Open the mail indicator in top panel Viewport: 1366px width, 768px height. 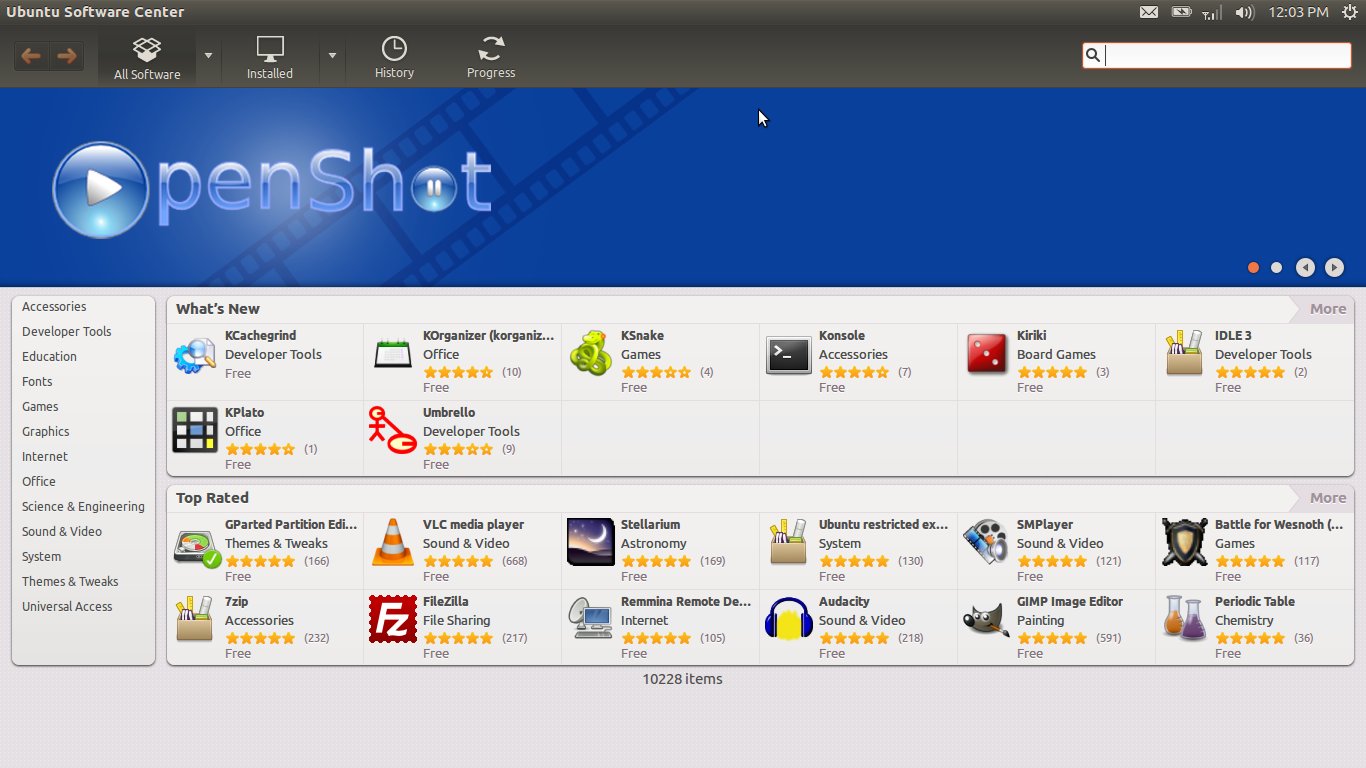tap(1149, 12)
